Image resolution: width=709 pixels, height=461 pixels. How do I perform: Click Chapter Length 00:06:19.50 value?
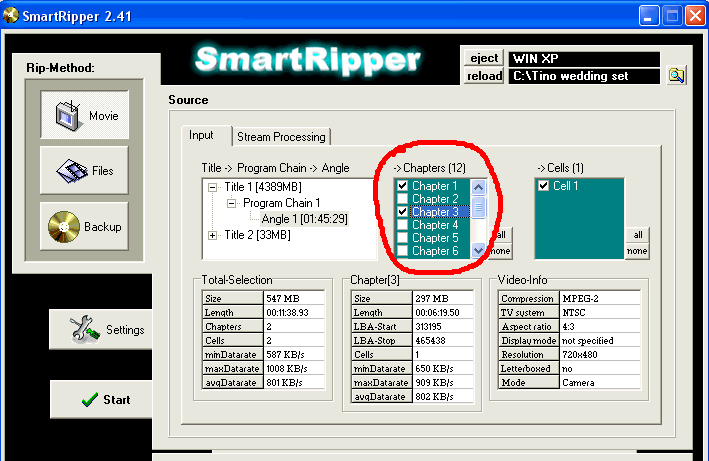point(443,312)
